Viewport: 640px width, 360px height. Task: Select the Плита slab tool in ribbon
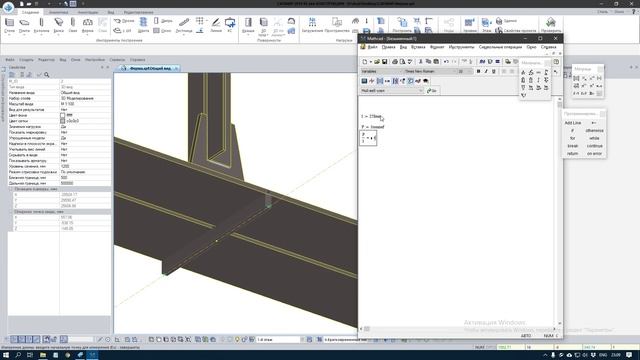point(24,25)
